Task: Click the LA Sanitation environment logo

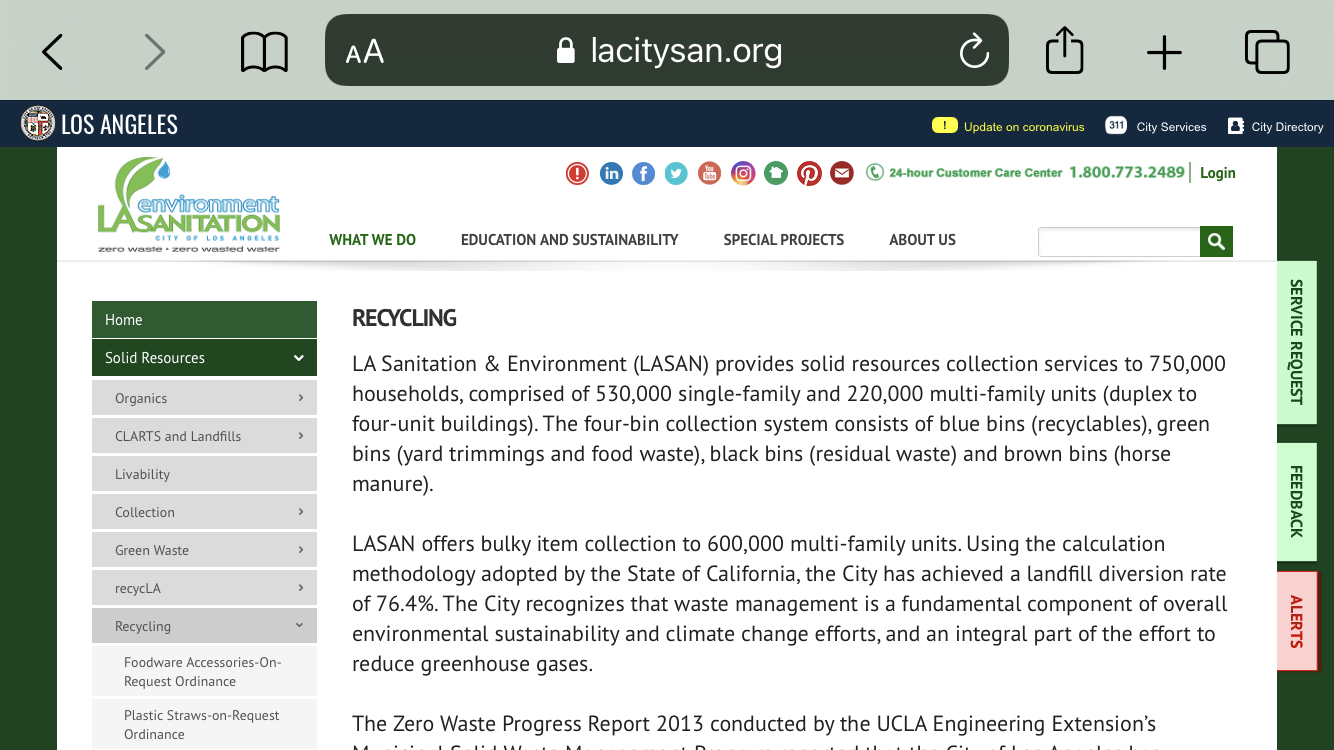Action: pos(189,205)
